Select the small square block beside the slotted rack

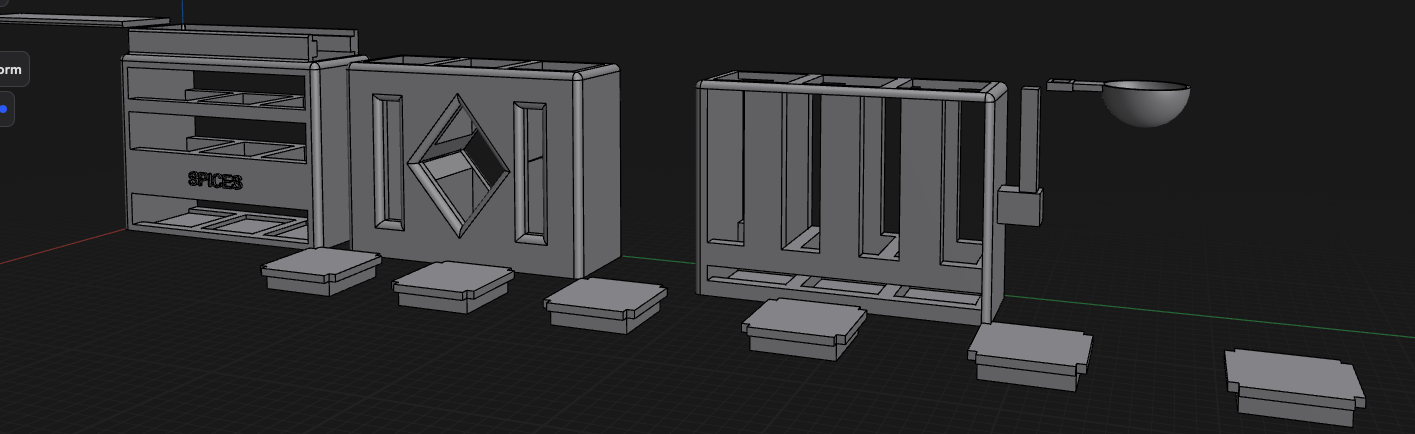click(x=1021, y=206)
